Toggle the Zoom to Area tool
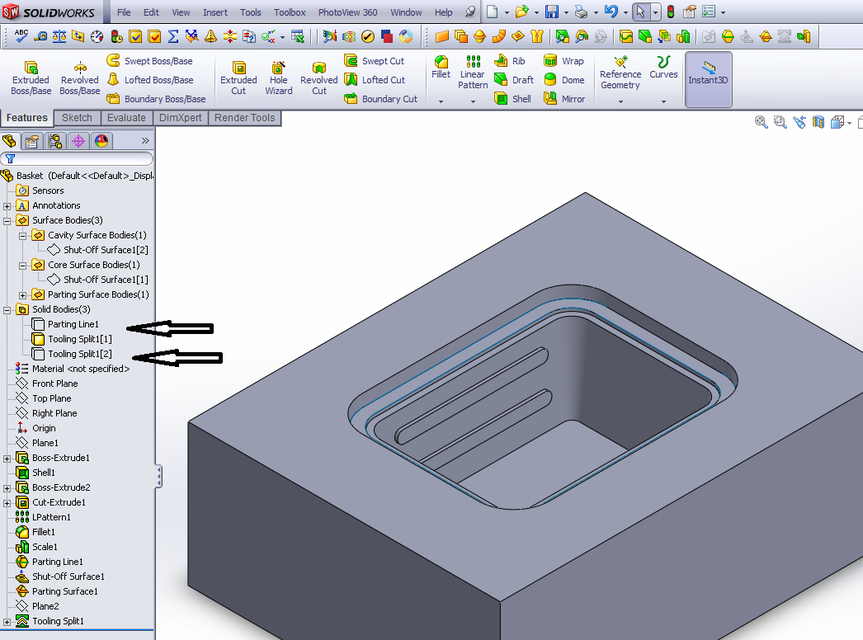The width and height of the screenshot is (863, 640). point(780,121)
